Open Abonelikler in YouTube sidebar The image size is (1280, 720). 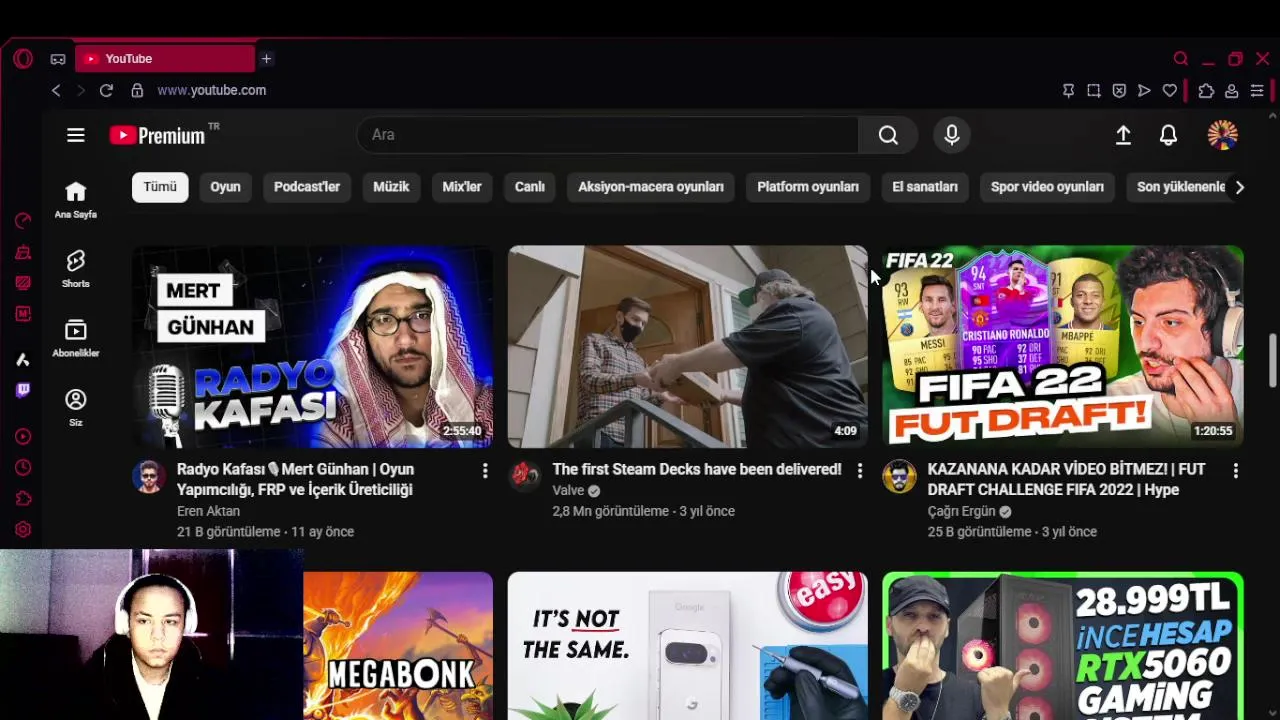(76, 338)
